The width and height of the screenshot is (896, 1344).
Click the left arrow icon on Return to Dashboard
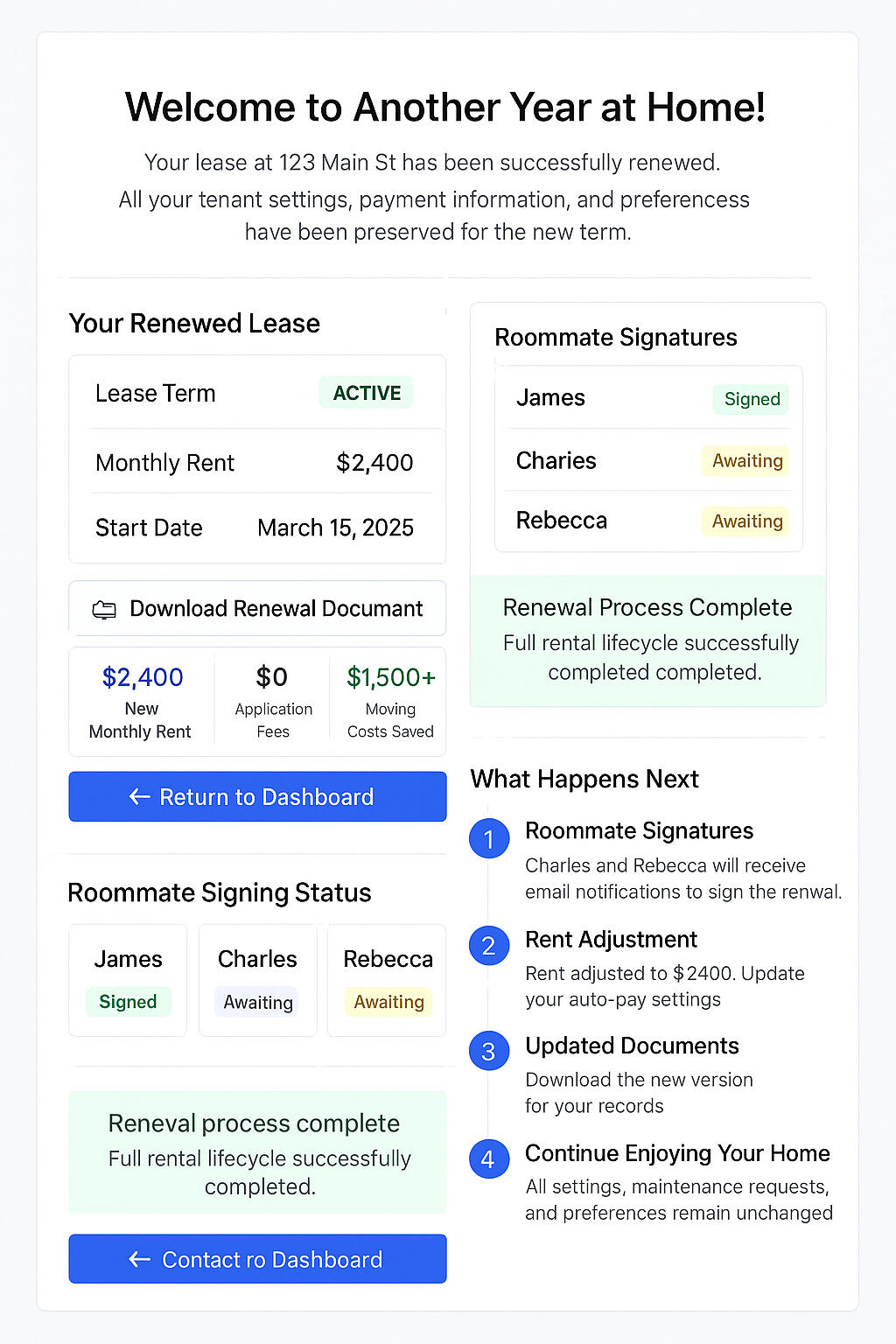tap(139, 796)
